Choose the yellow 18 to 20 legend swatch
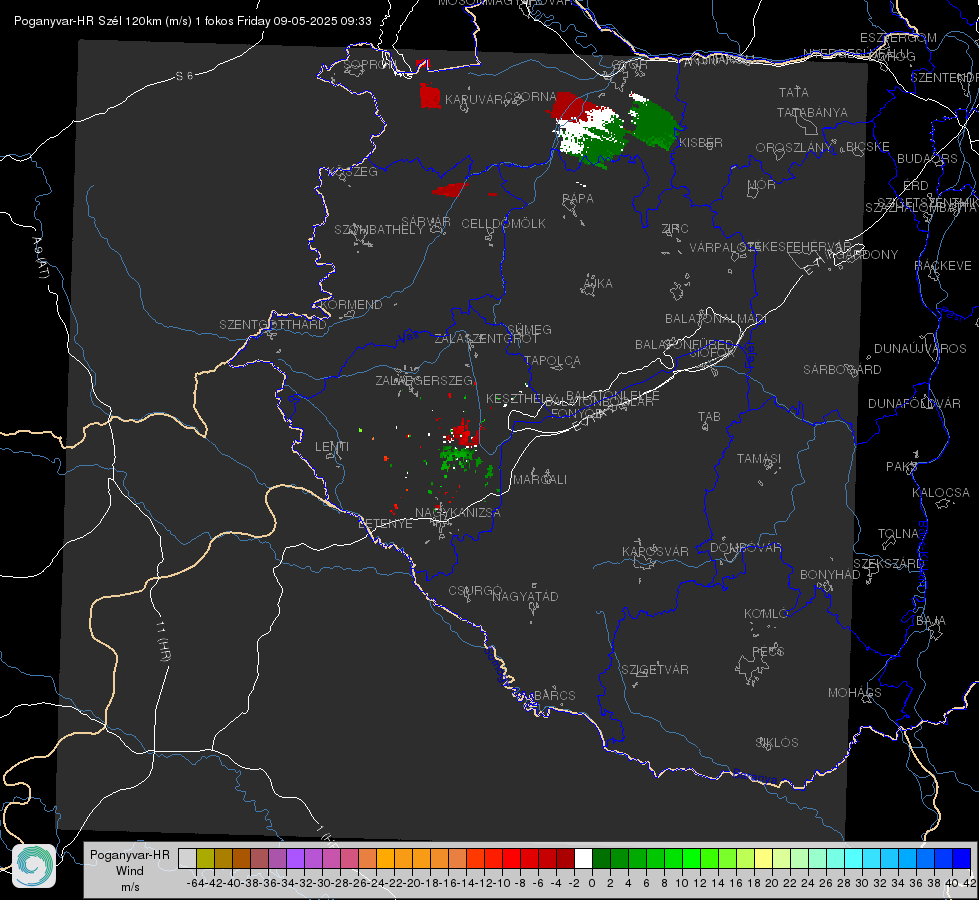The image size is (979, 900). click(x=764, y=858)
